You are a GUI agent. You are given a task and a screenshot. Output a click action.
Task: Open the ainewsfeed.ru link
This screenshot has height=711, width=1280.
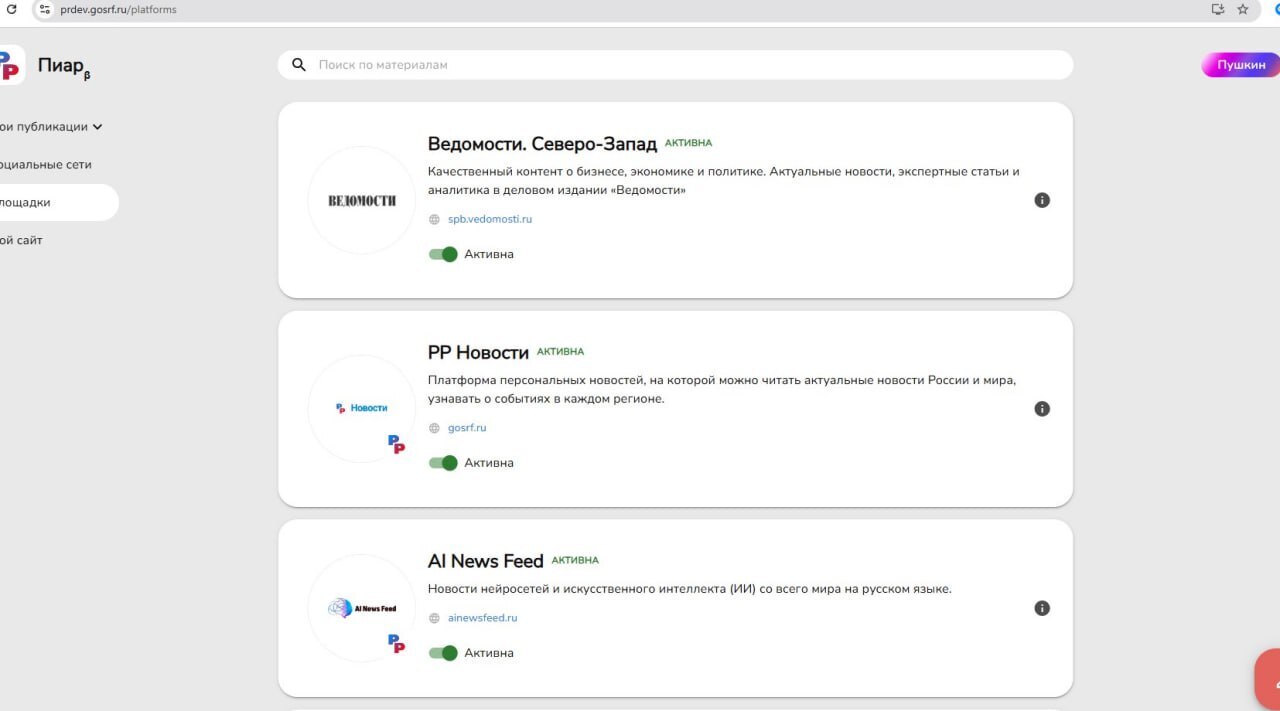point(483,618)
